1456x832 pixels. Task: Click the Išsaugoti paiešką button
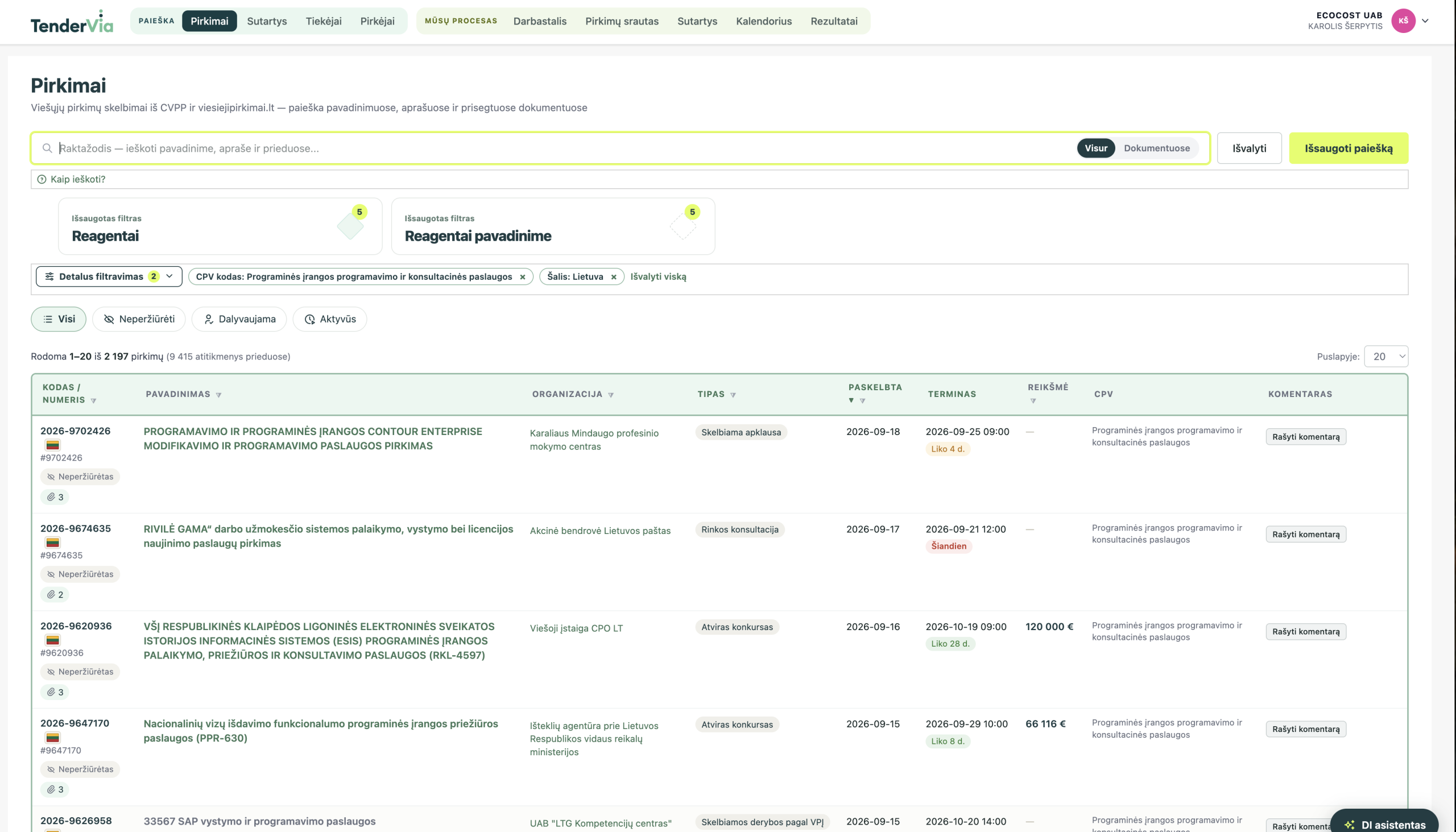click(1349, 148)
